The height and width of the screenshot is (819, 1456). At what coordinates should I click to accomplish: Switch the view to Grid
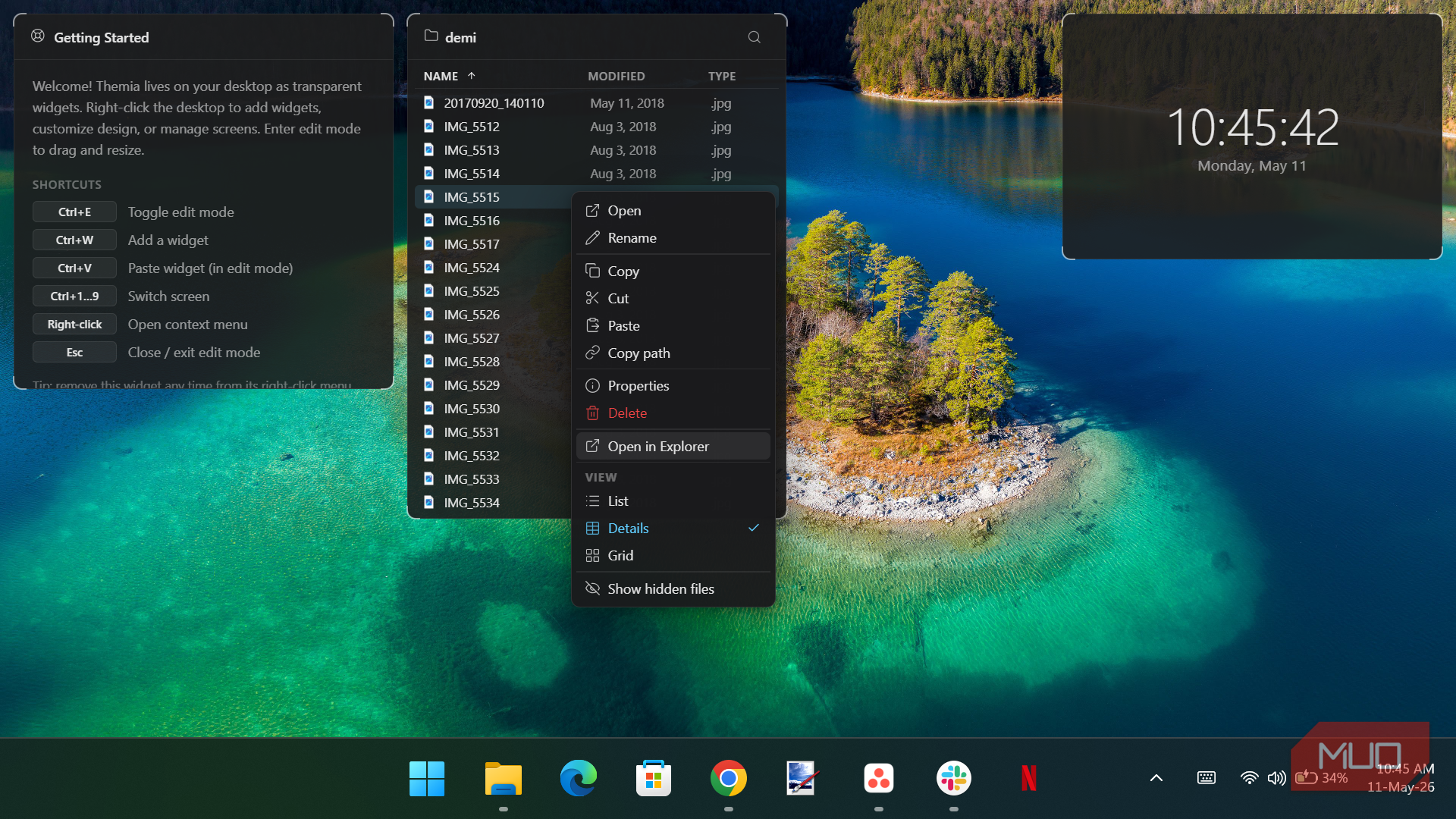[x=673, y=556]
